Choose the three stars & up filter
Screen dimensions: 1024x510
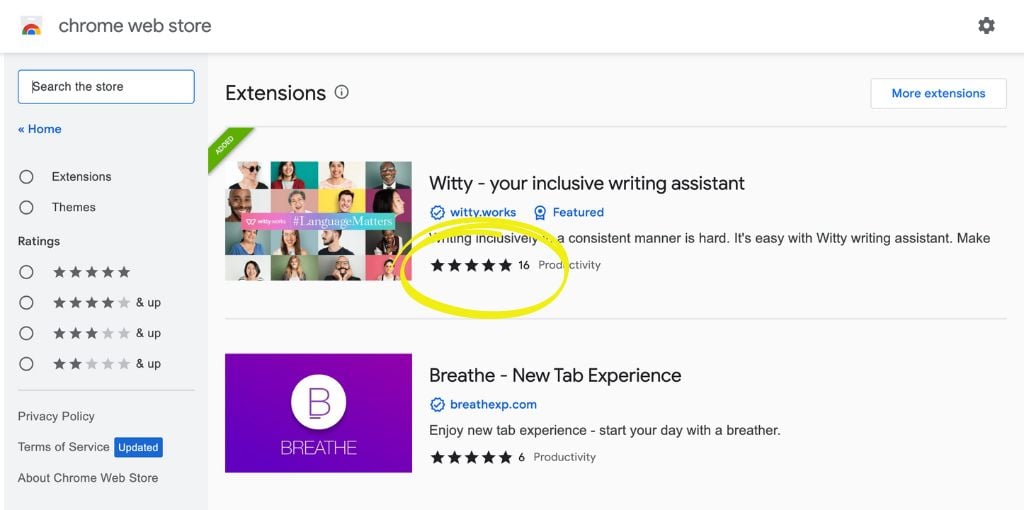click(x=27, y=333)
